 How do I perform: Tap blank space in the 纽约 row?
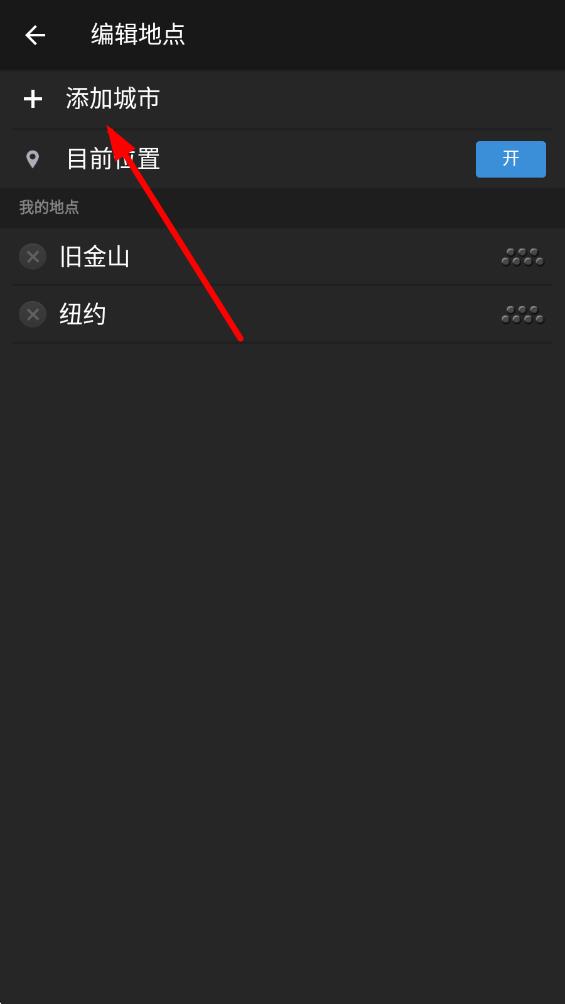(301, 314)
